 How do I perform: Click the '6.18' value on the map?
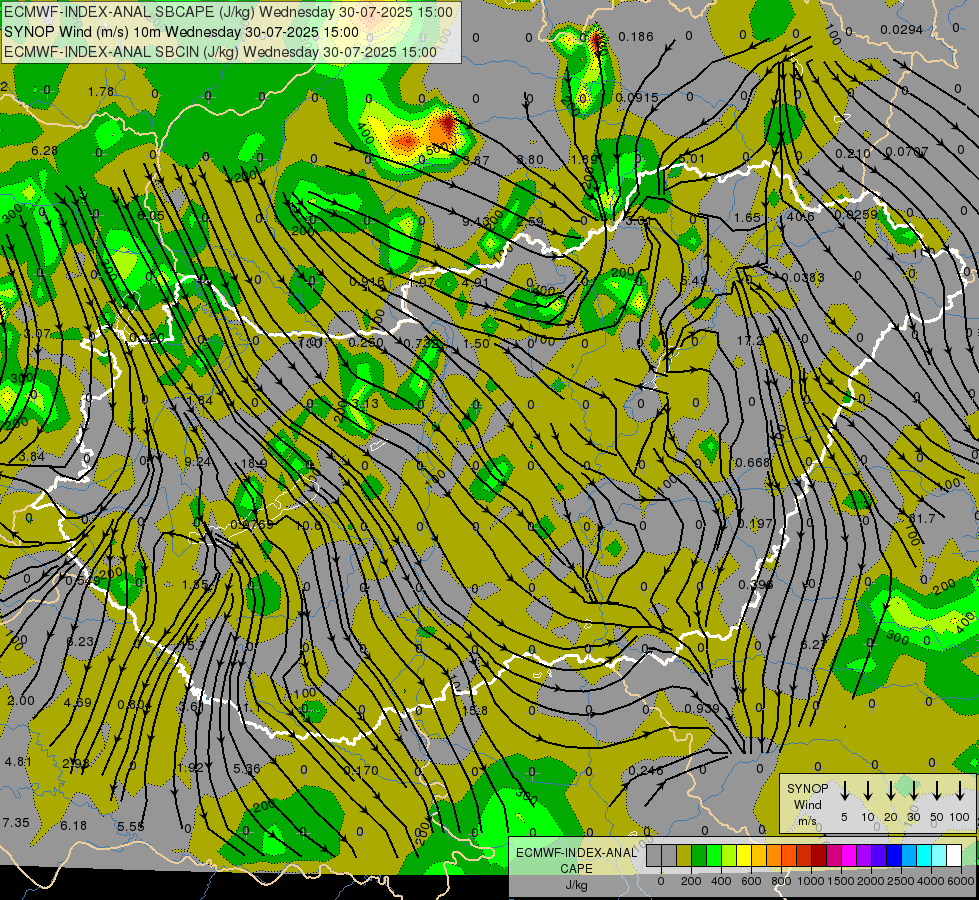[x=73, y=826]
